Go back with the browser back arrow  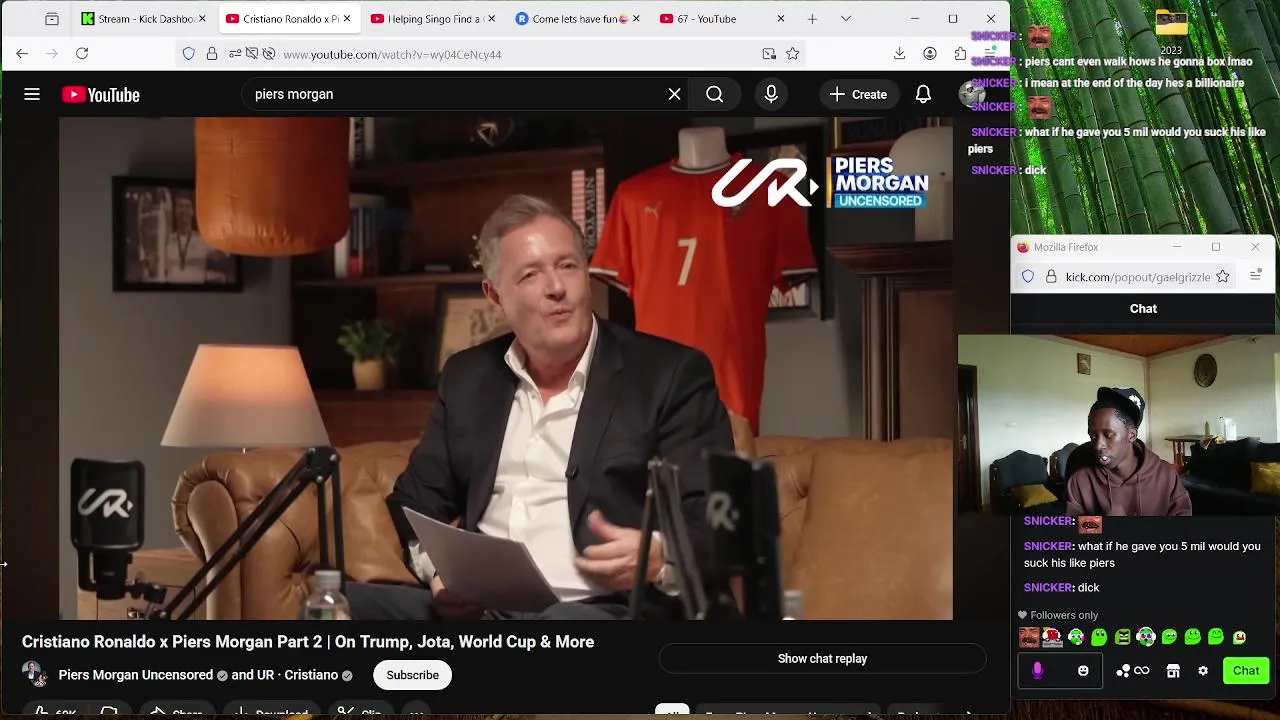click(x=22, y=54)
